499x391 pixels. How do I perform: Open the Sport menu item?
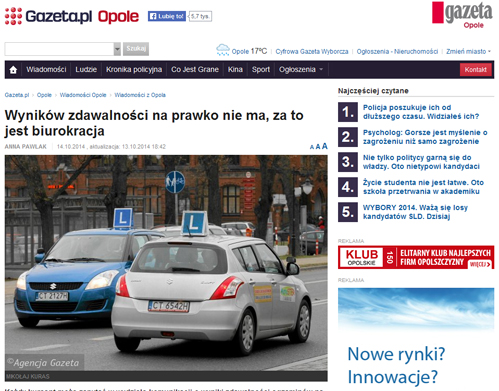[x=261, y=70]
